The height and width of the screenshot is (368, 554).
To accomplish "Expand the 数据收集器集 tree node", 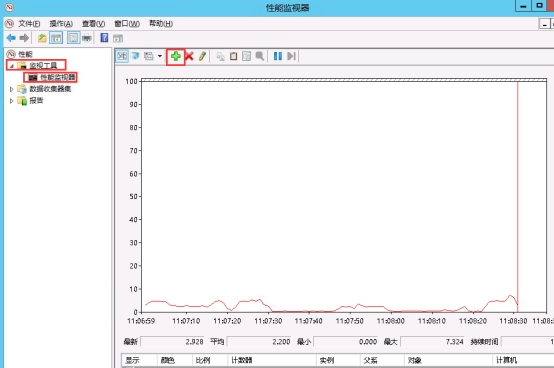I will [x=11, y=89].
